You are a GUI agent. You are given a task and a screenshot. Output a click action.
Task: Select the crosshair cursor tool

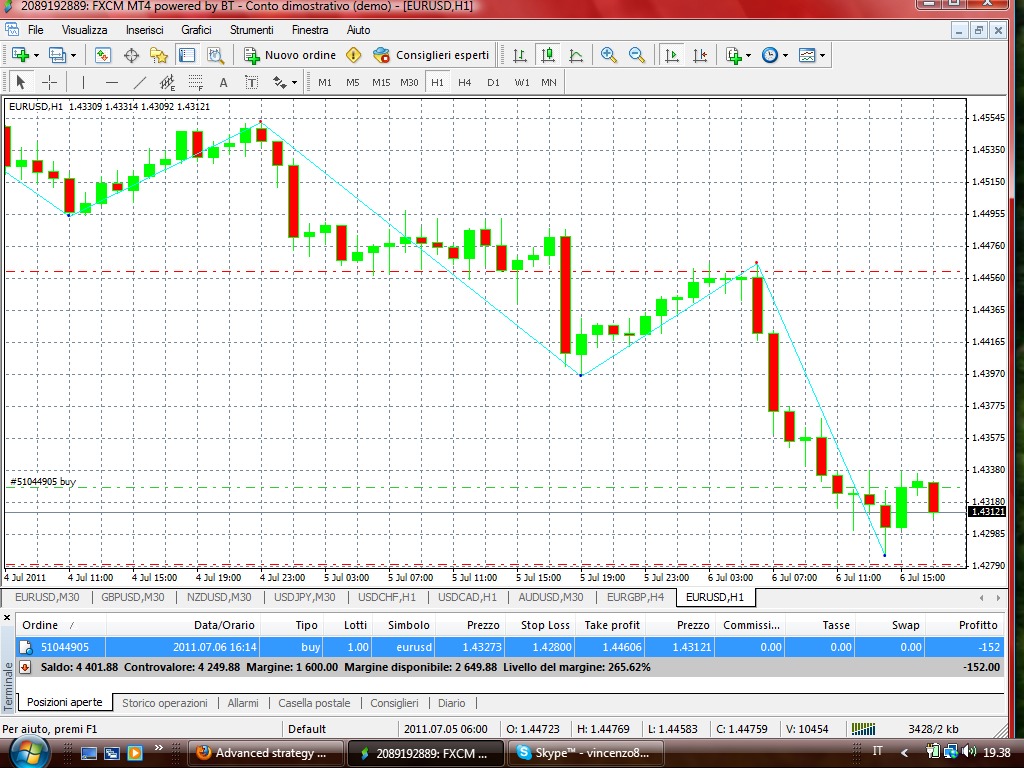pyautogui.click(x=48, y=82)
